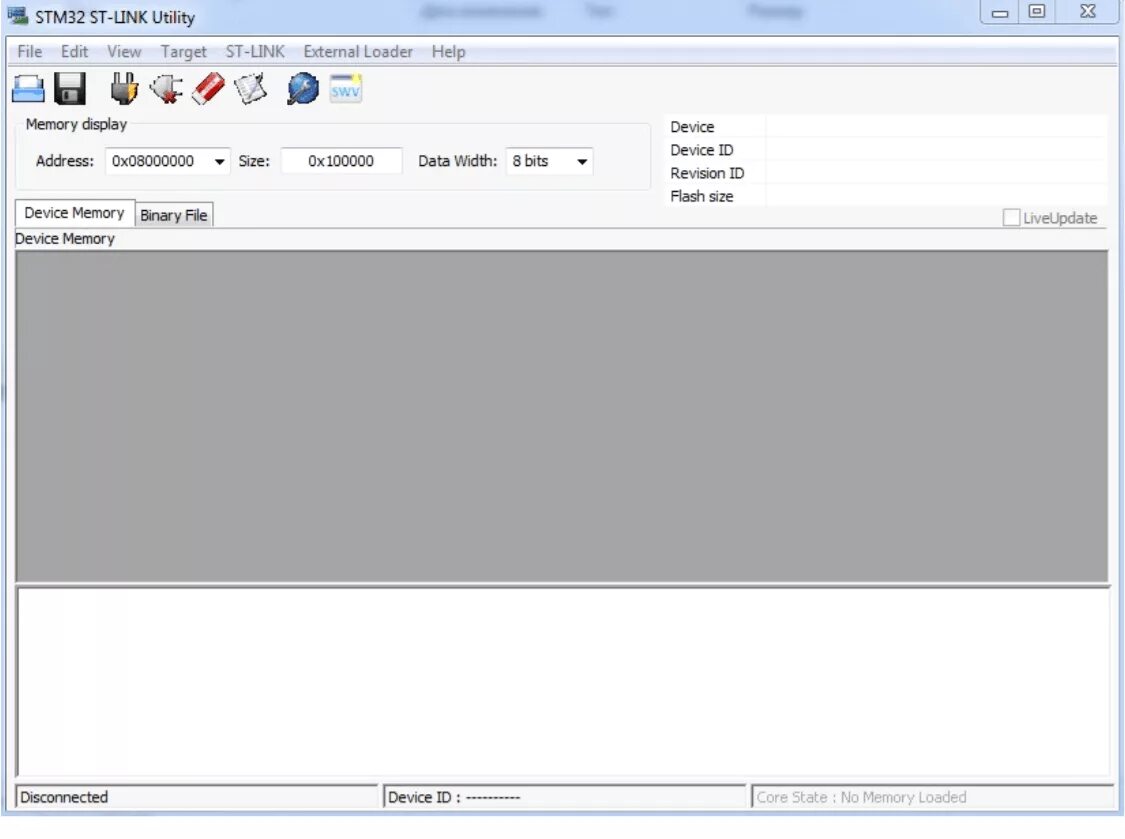Click the Open file toolbar icon
Viewport: 1125px width, 839px height.
coord(28,89)
